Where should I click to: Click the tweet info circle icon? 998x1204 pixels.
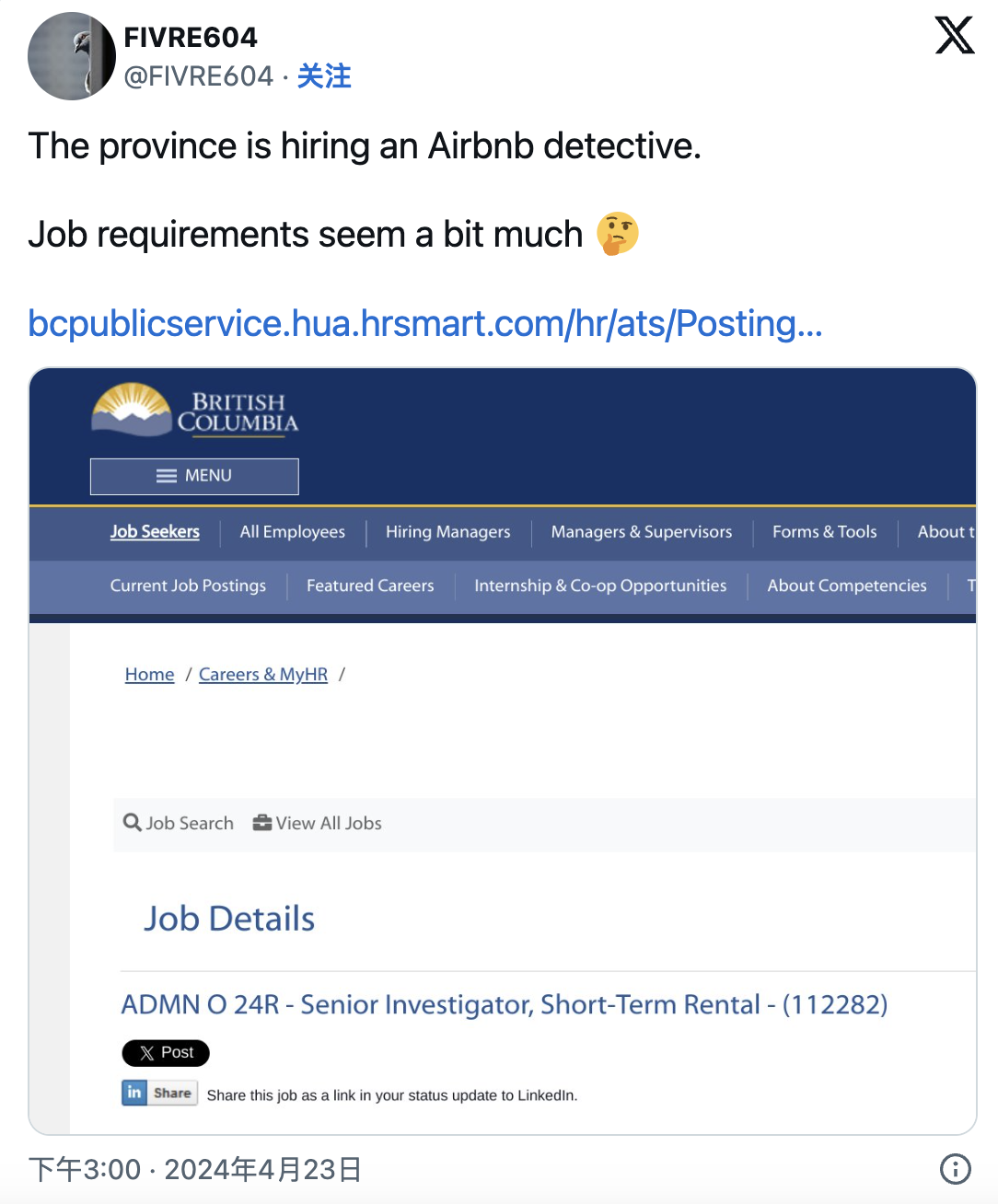tap(955, 1168)
